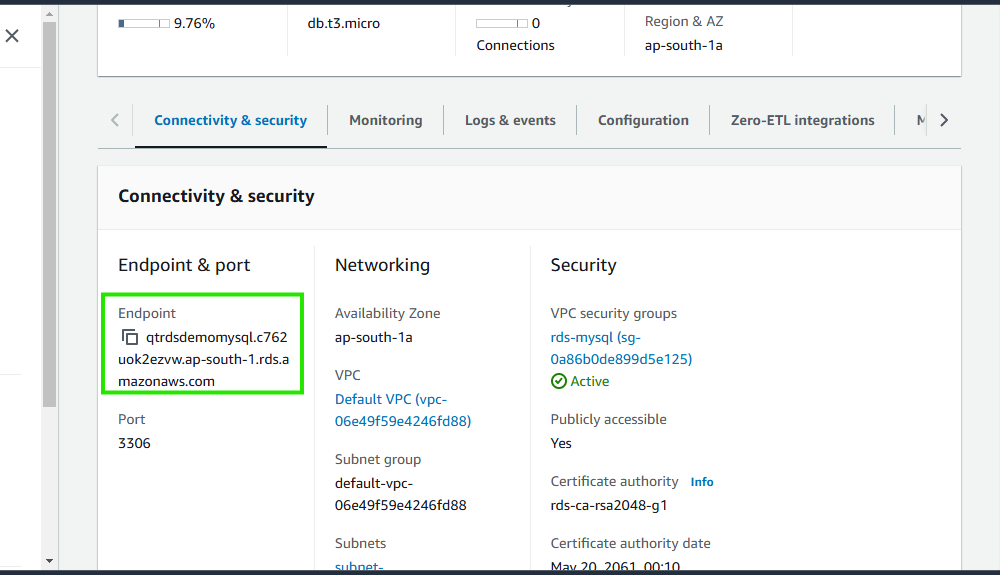1000x575 pixels.
Task: Select Availability Zone value 'ap-south-1a'
Action: click(x=374, y=337)
